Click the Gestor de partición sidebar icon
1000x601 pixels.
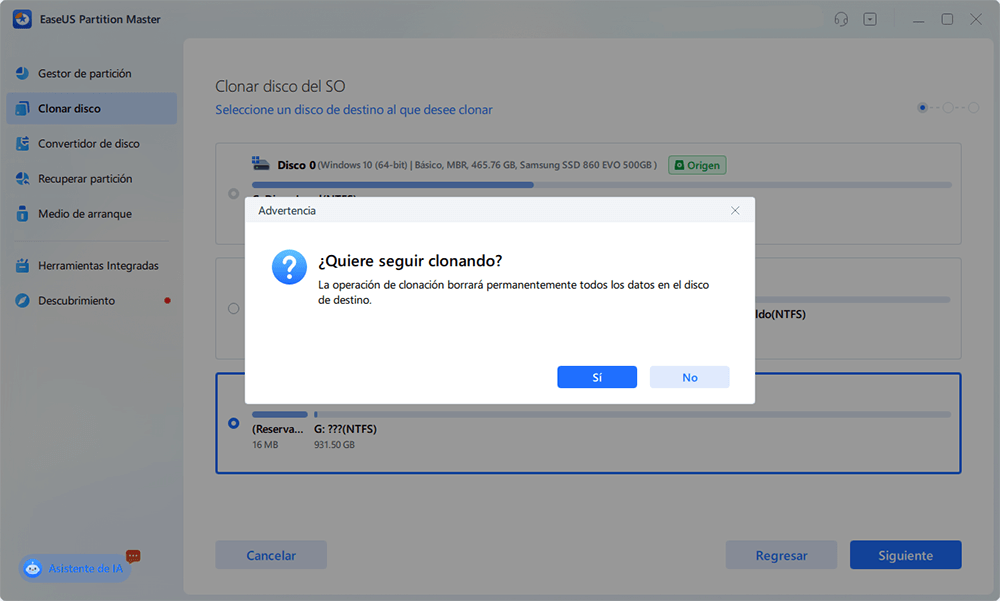tap(22, 74)
